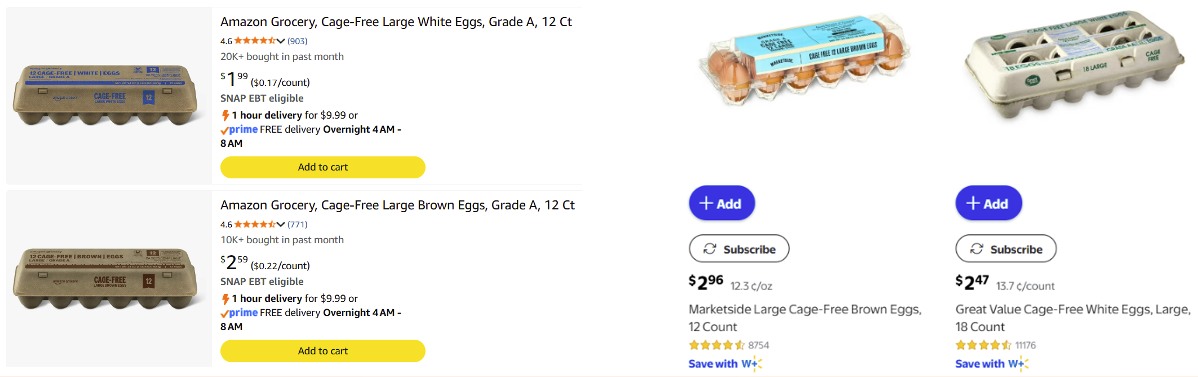Add Marketside Brown Eggs with plus button
The width and height of the screenshot is (1198, 377).
[x=721, y=203]
